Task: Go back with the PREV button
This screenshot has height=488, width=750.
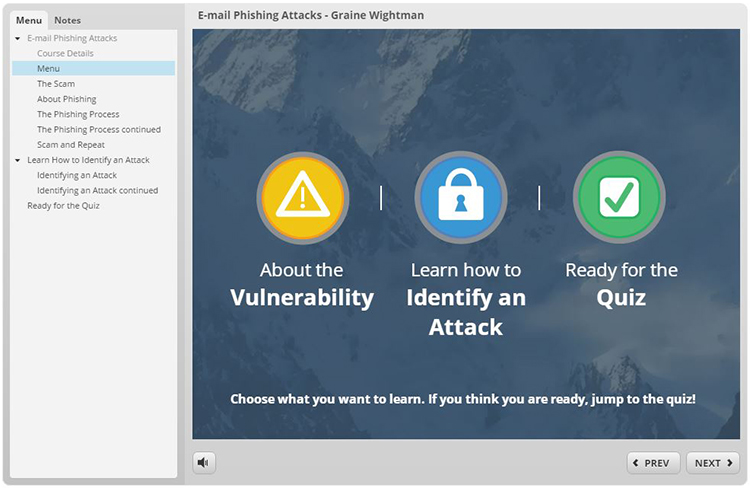Action: tap(653, 463)
